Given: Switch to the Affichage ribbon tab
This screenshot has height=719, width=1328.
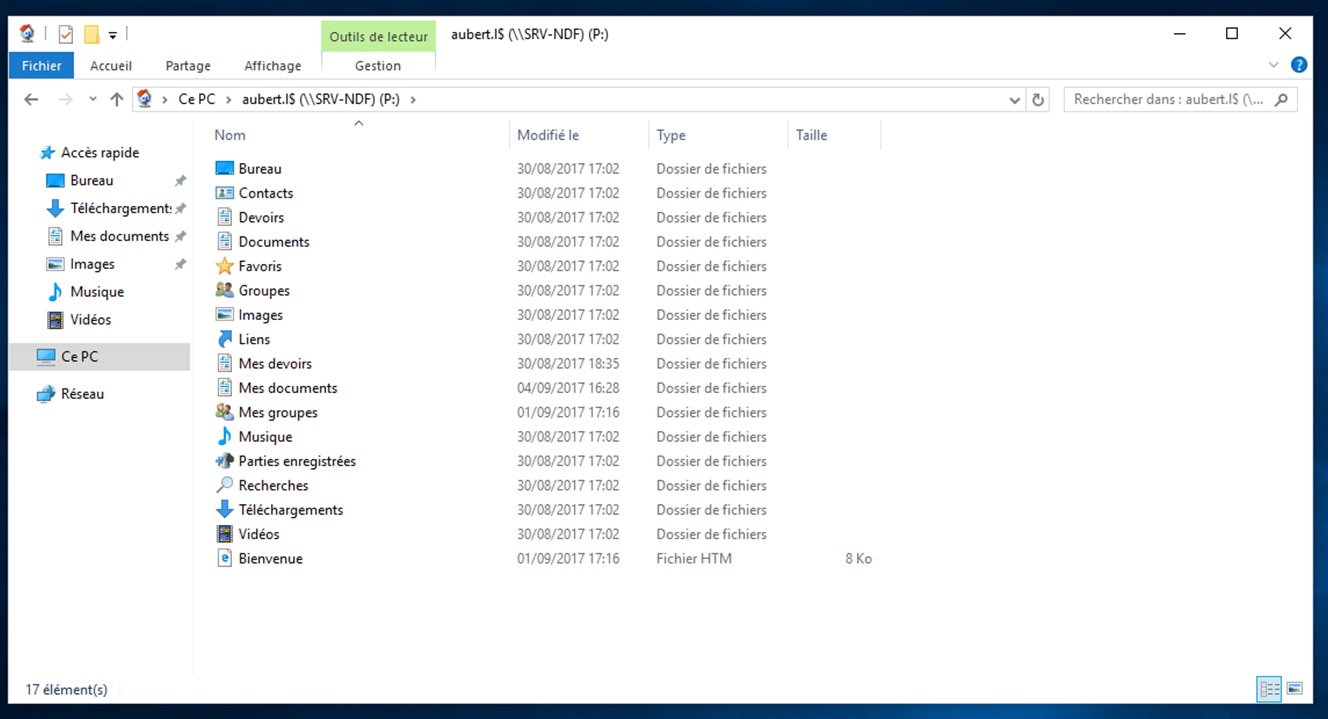Looking at the screenshot, I should (272, 65).
